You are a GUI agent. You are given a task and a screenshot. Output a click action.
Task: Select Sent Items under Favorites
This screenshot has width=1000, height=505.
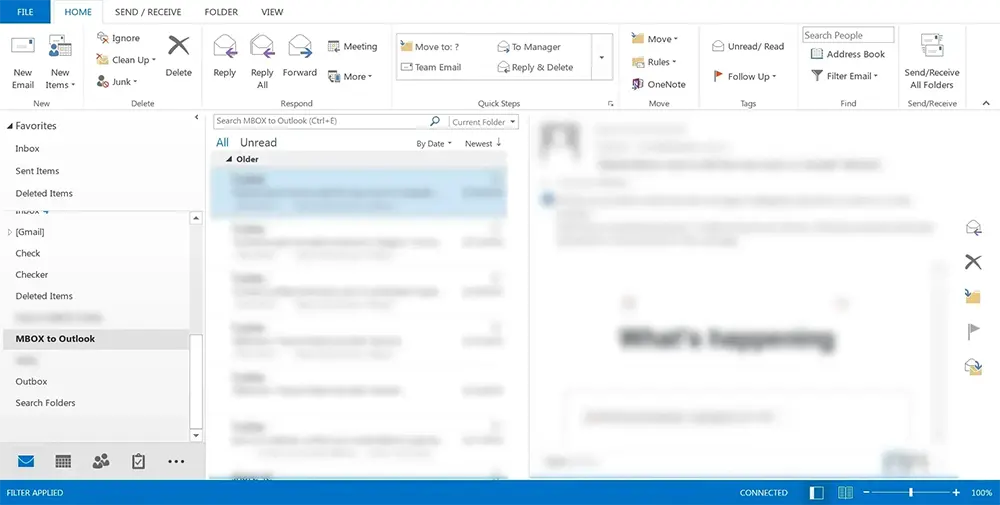coord(37,171)
